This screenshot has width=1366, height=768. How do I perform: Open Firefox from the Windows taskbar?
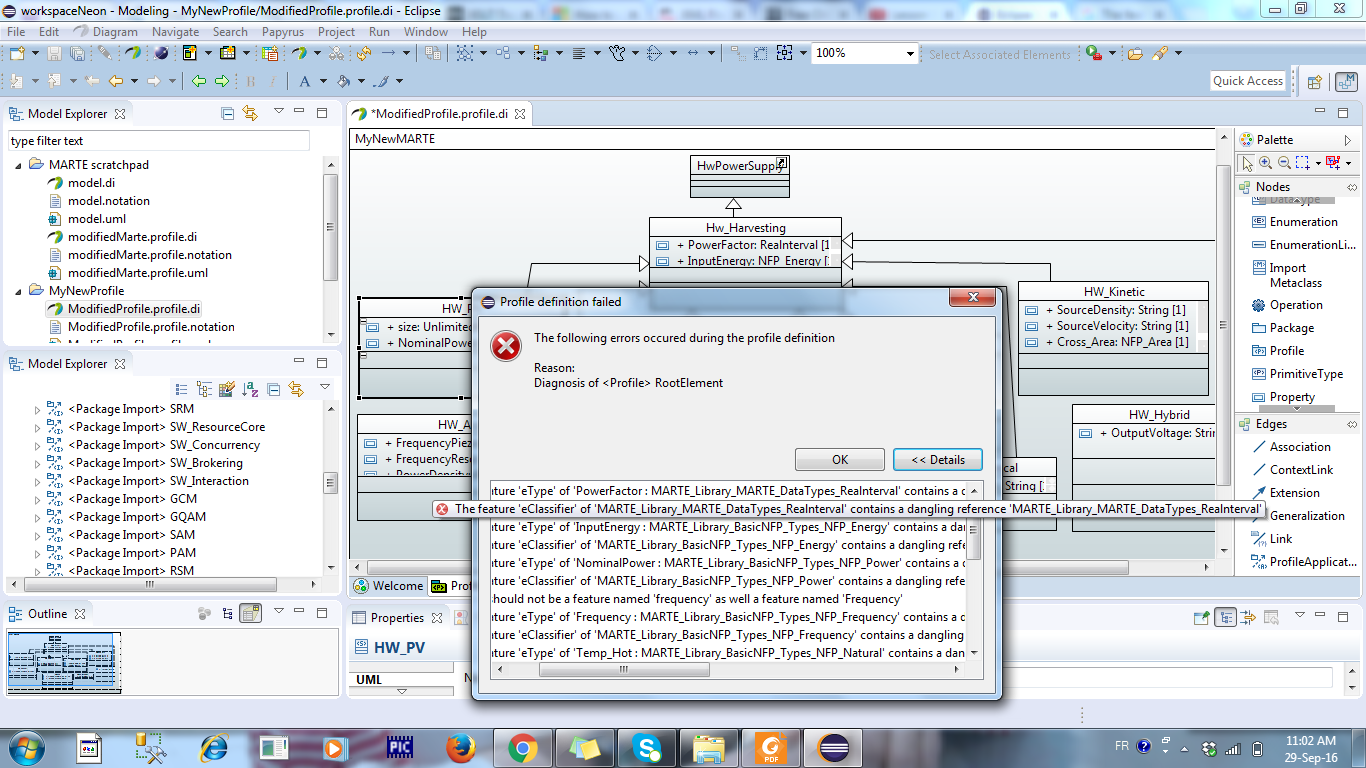click(460, 747)
